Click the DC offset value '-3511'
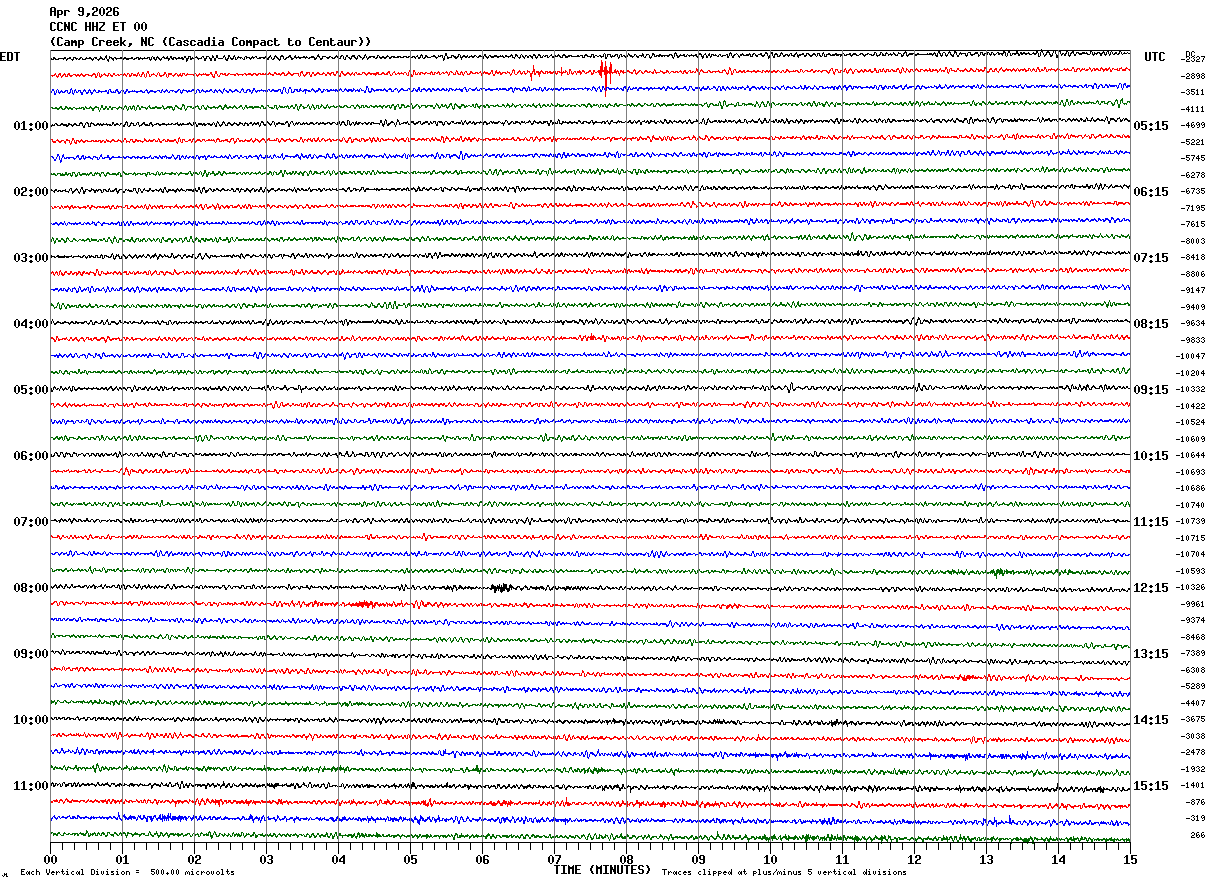This screenshot has height=886, width=1210. (1193, 92)
